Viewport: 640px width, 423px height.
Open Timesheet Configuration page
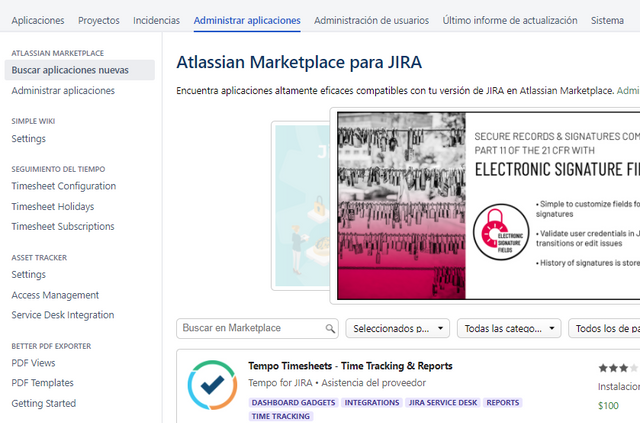coord(64,186)
